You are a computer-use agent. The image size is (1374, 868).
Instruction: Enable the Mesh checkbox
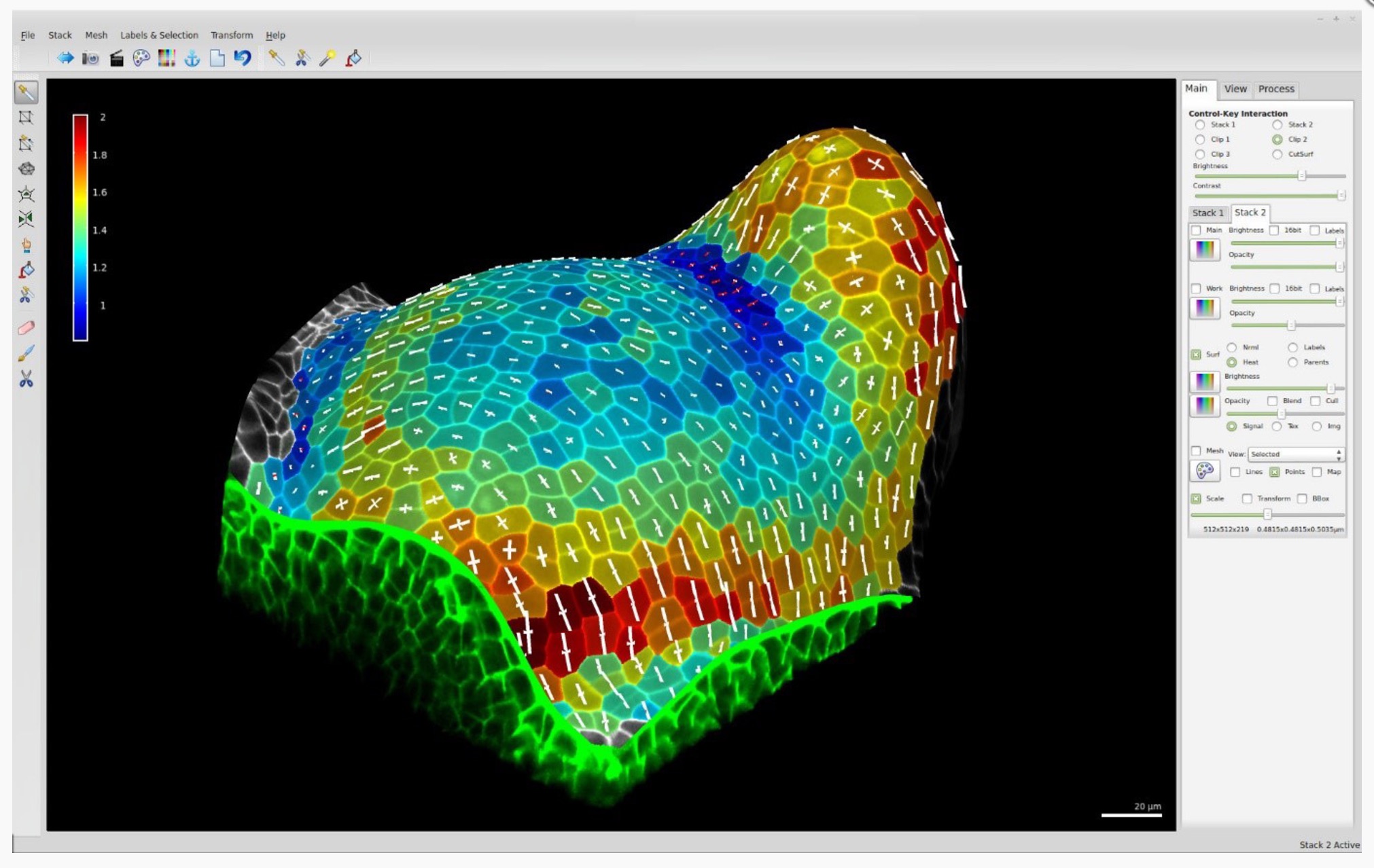click(1196, 451)
